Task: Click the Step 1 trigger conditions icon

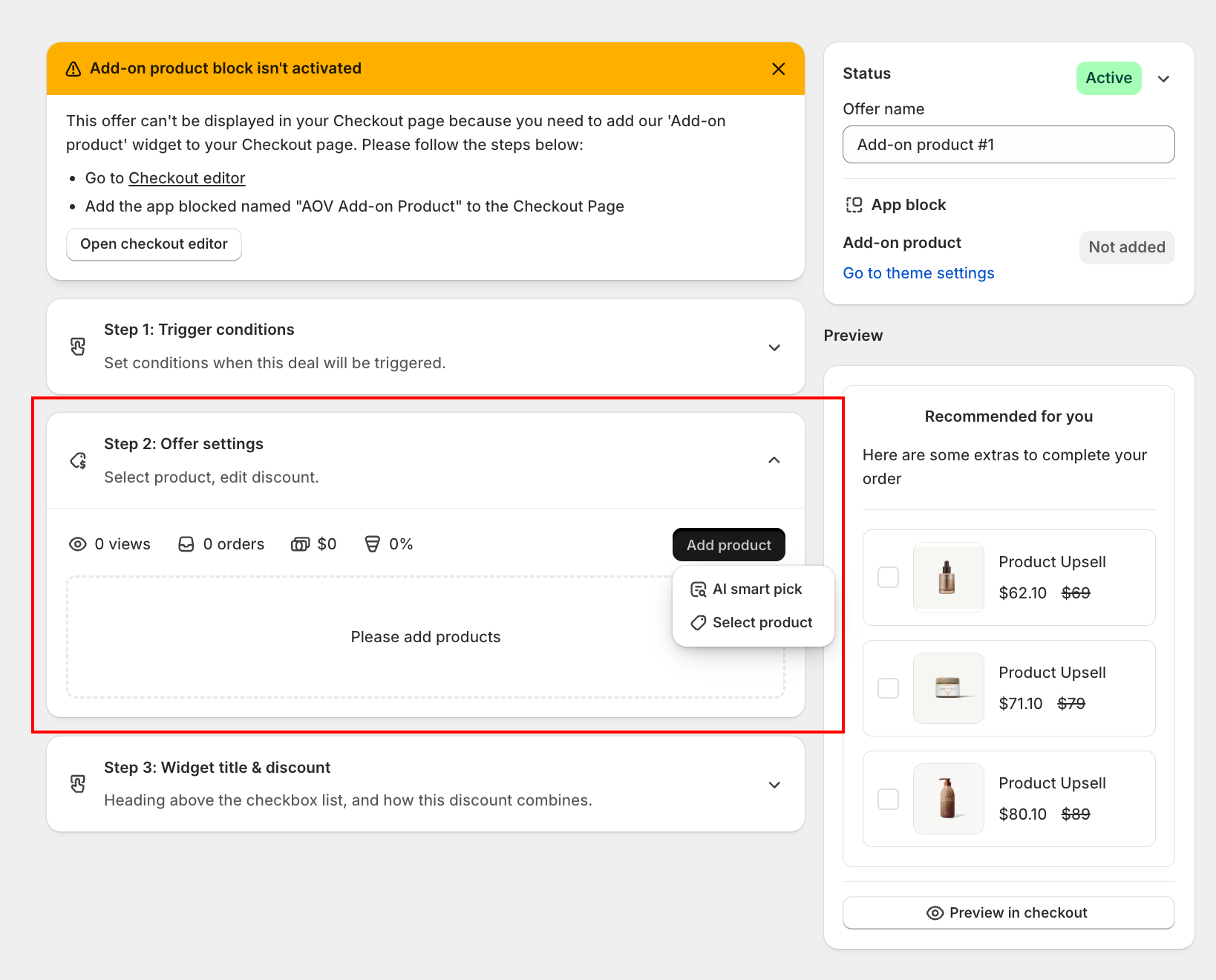Action: click(78, 347)
